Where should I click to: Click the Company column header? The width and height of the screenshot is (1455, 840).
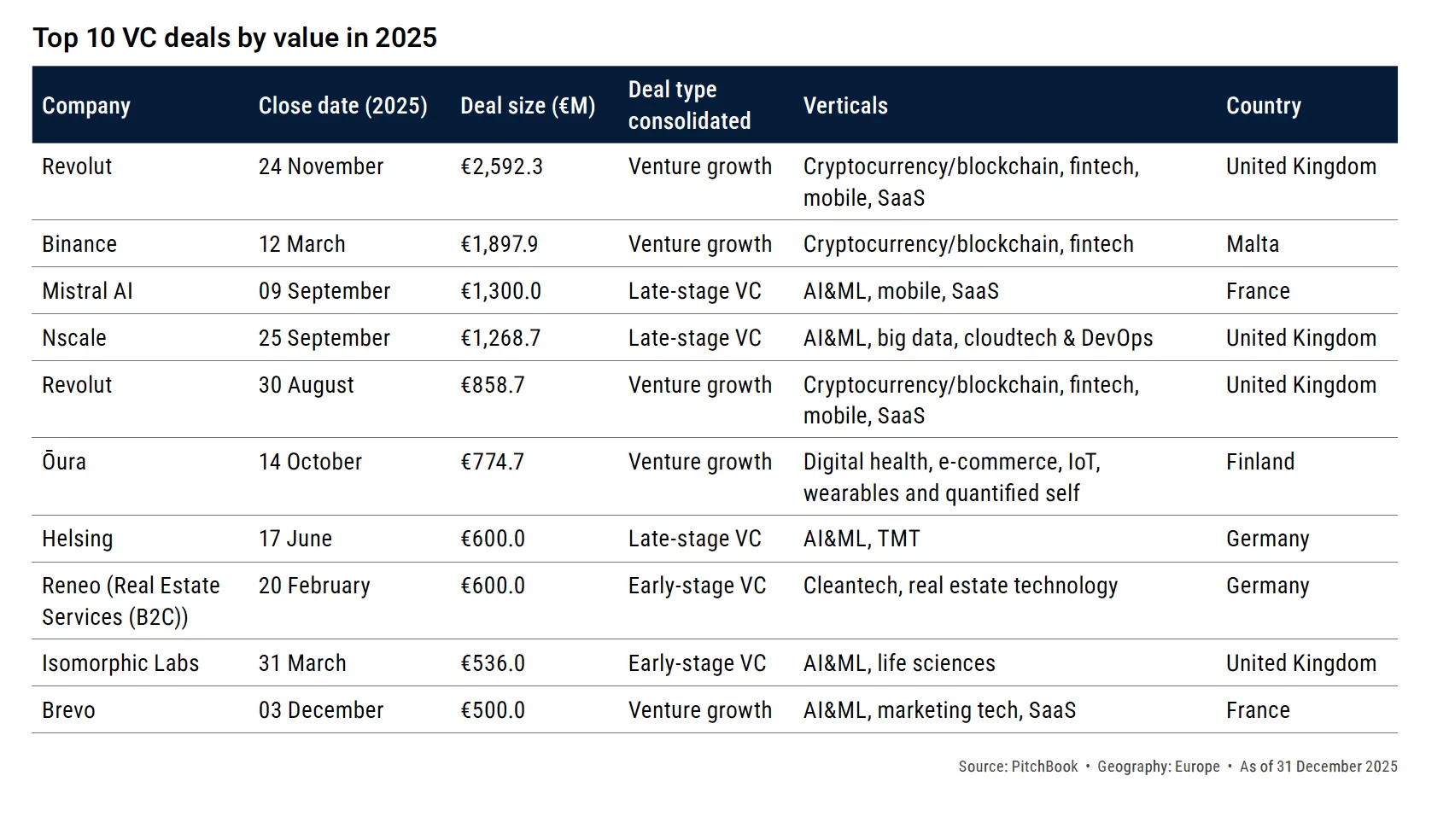click(86, 106)
